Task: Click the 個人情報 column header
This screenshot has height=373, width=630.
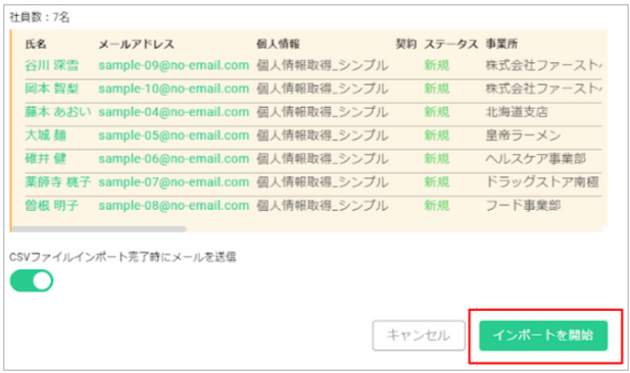Action: (x=278, y=44)
